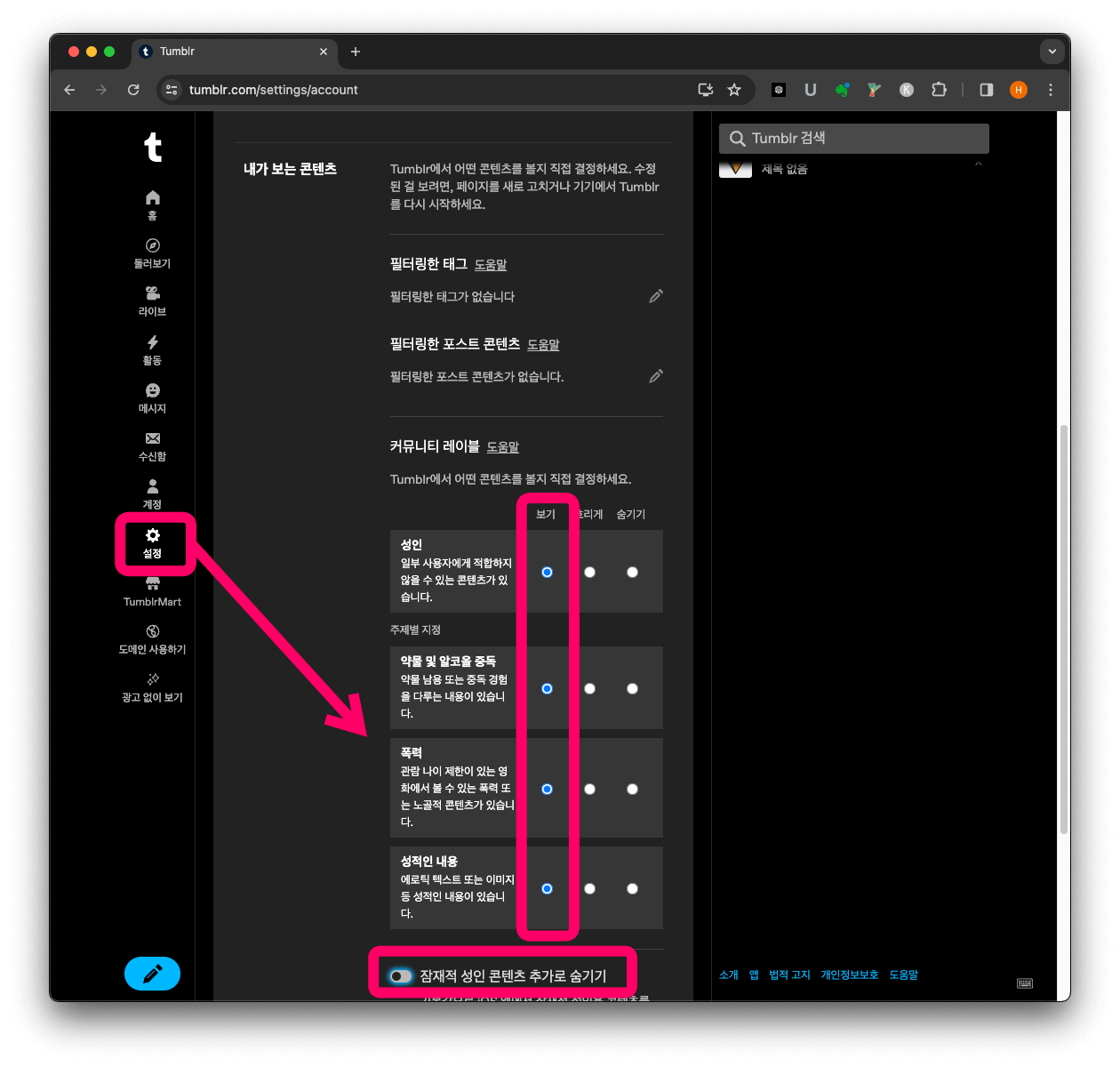Select 숨기기 radio for 성인 label
This screenshot has width=1120, height=1067.
[632, 572]
